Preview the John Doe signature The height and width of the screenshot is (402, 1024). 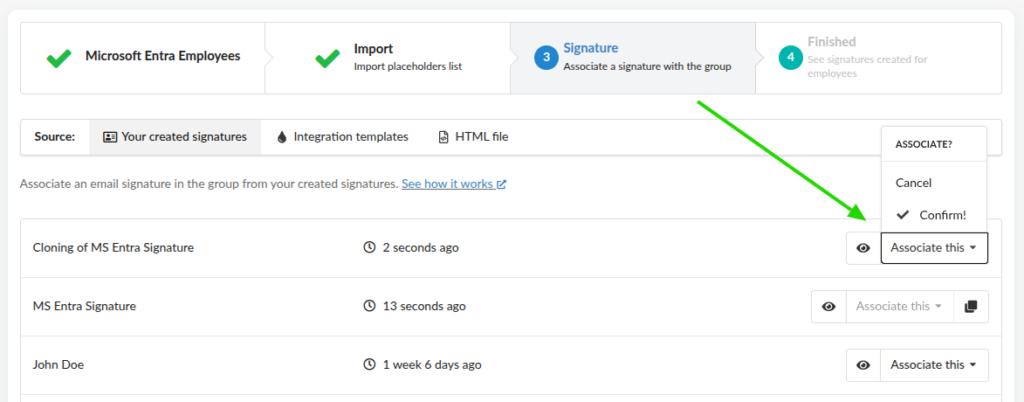pyautogui.click(x=863, y=365)
